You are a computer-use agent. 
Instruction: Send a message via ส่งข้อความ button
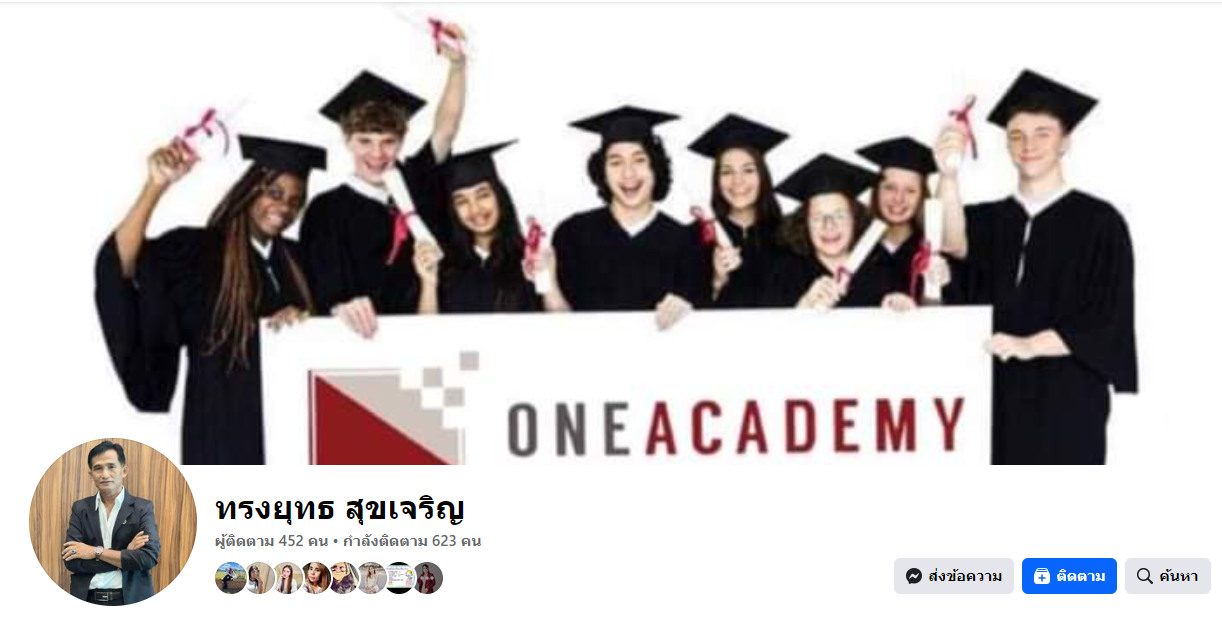(954, 576)
